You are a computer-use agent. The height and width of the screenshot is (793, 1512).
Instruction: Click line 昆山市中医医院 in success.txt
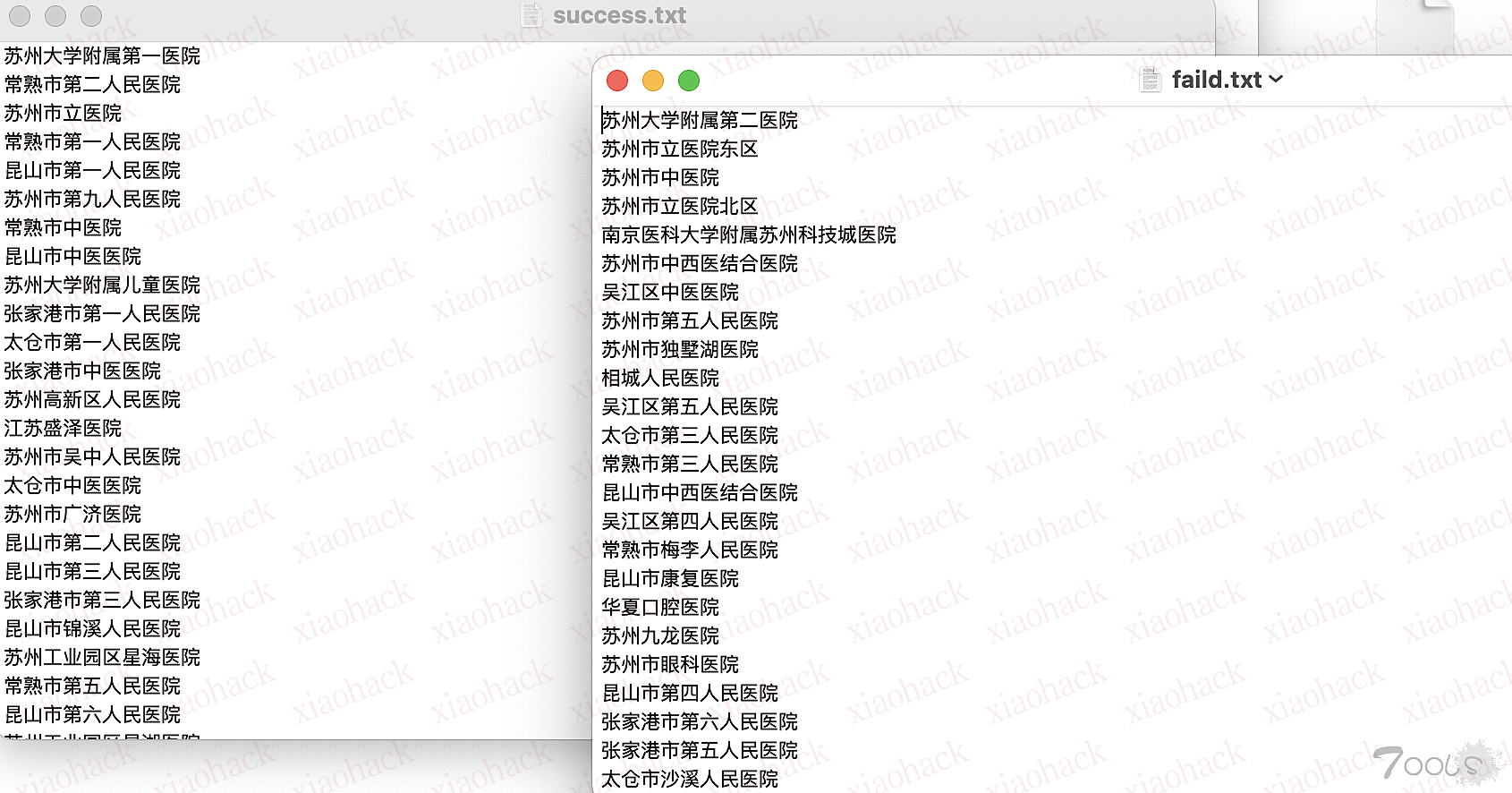click(72, 256)
